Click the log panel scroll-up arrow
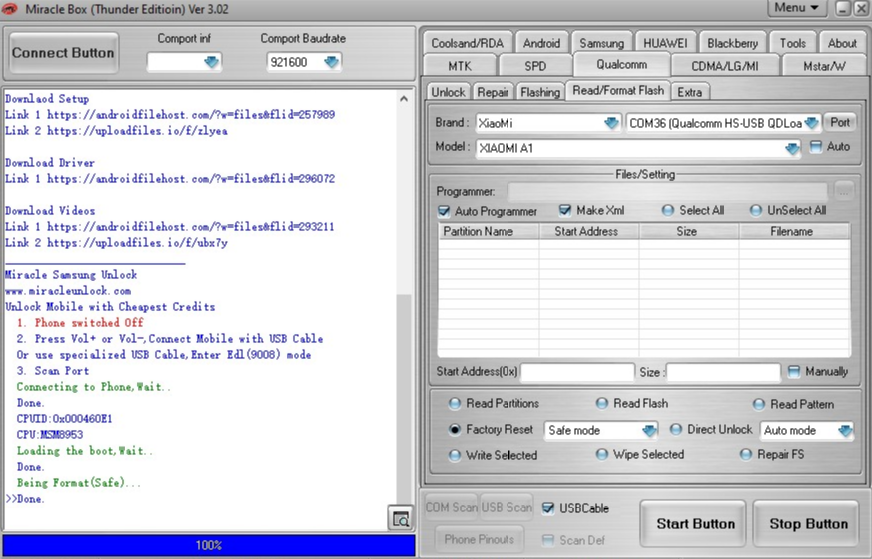Screen dimensions: 872x559 click(404, 98)
